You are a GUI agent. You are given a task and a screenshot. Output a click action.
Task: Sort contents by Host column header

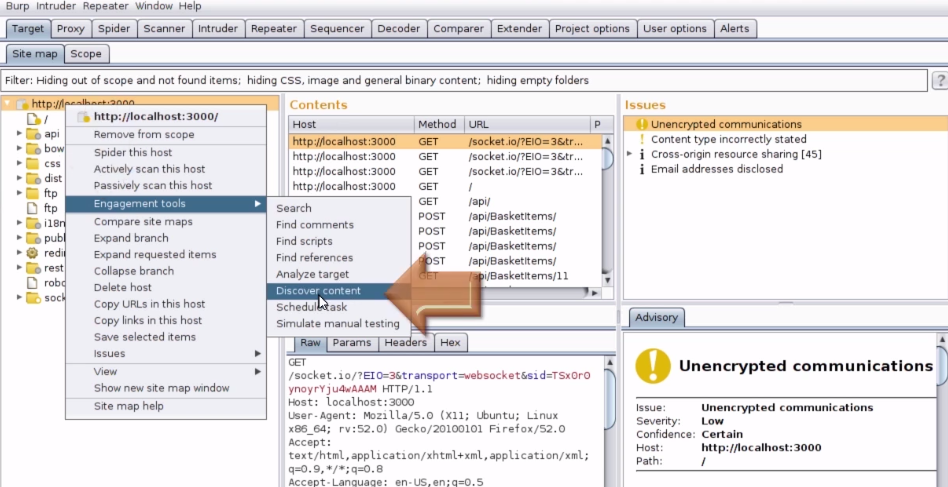coord(351,124)
